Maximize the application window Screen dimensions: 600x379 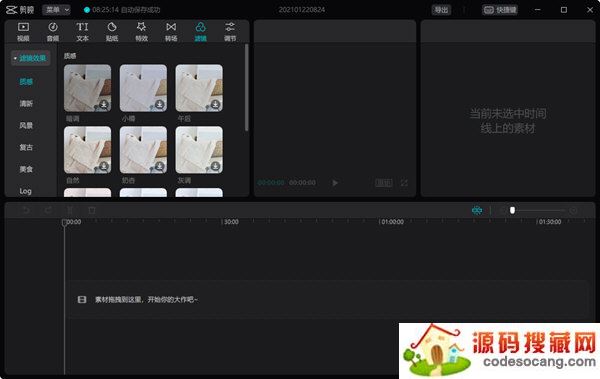point(564,10)
